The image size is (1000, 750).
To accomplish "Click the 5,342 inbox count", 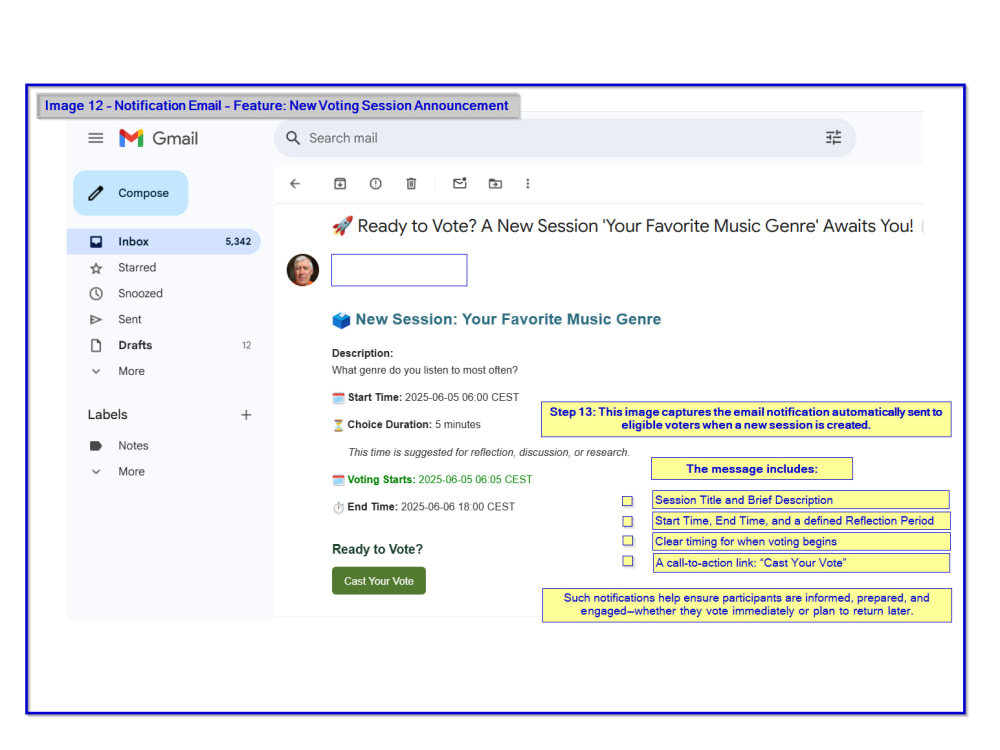I will [x=238, y=242].
